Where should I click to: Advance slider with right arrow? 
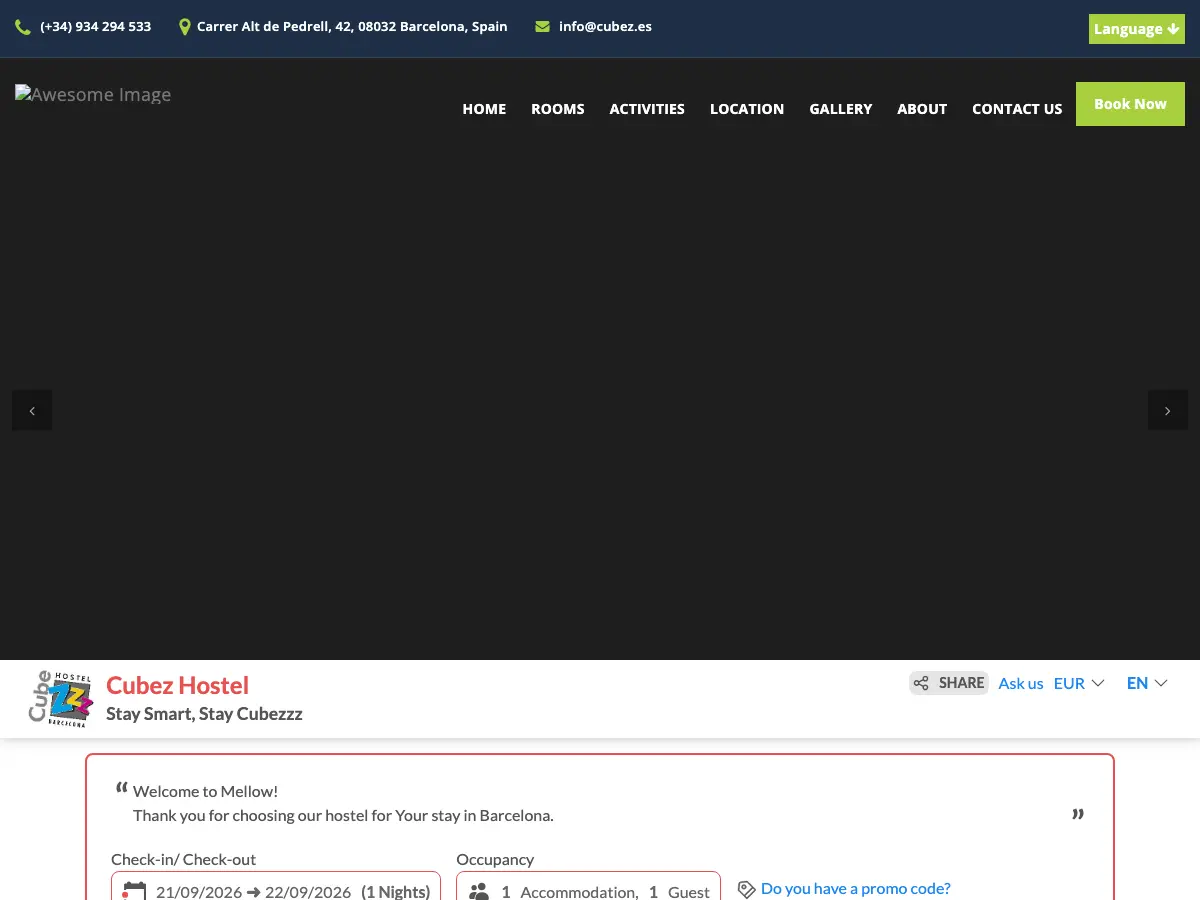[x=1168, y=410]
